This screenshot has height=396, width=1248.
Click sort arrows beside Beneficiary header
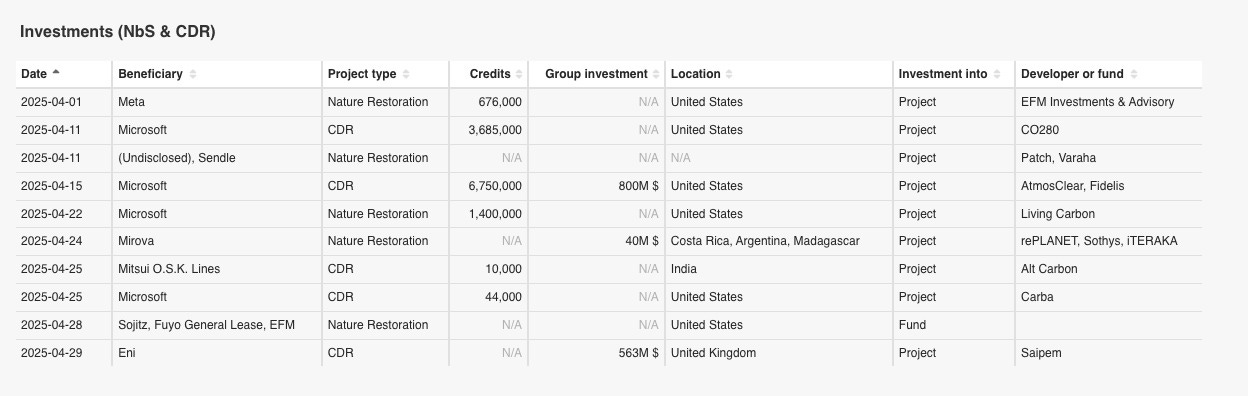pos(193,74)
